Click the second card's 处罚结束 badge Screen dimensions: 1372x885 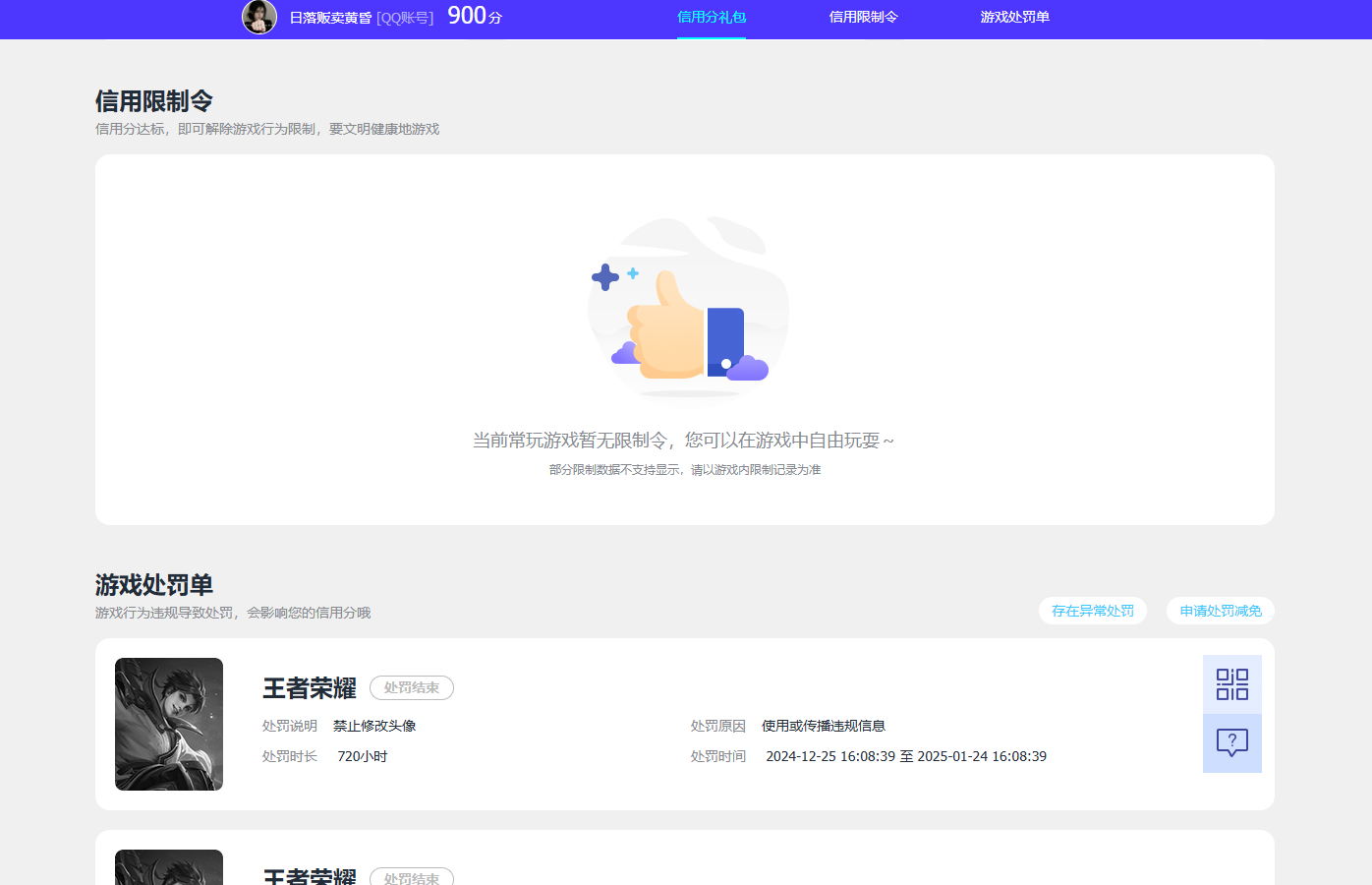411,876
